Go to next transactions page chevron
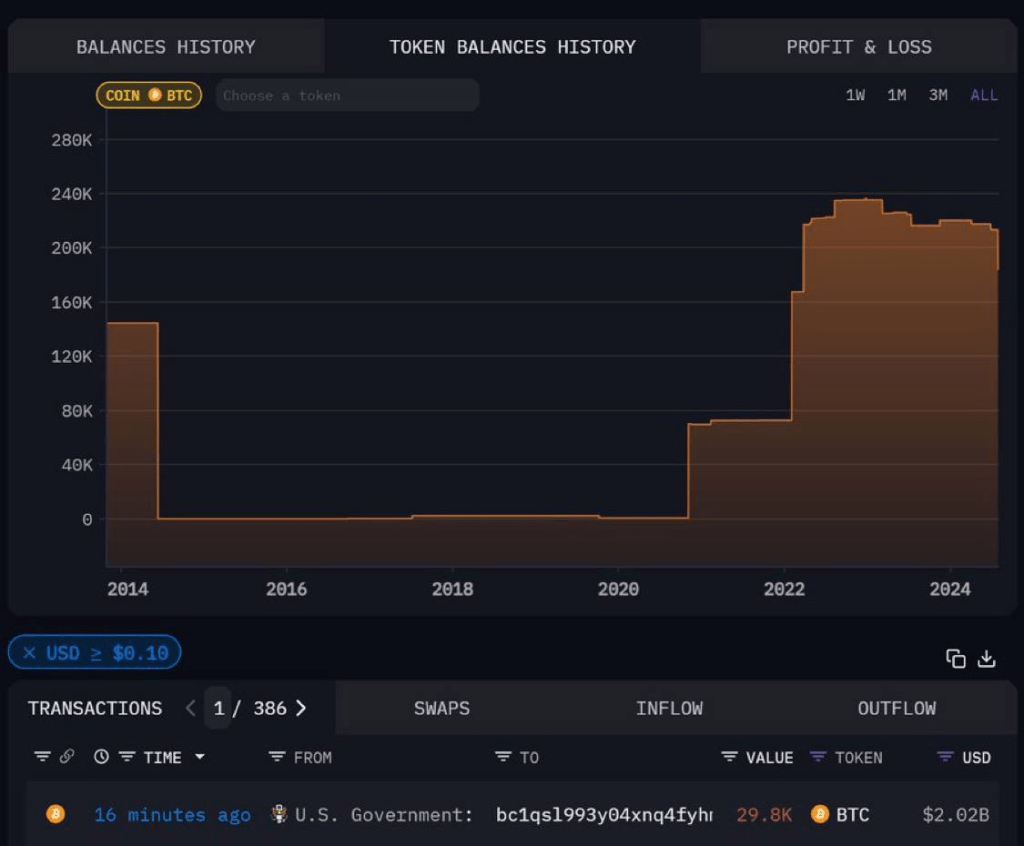1024x846 pixels. pos(301,708)
